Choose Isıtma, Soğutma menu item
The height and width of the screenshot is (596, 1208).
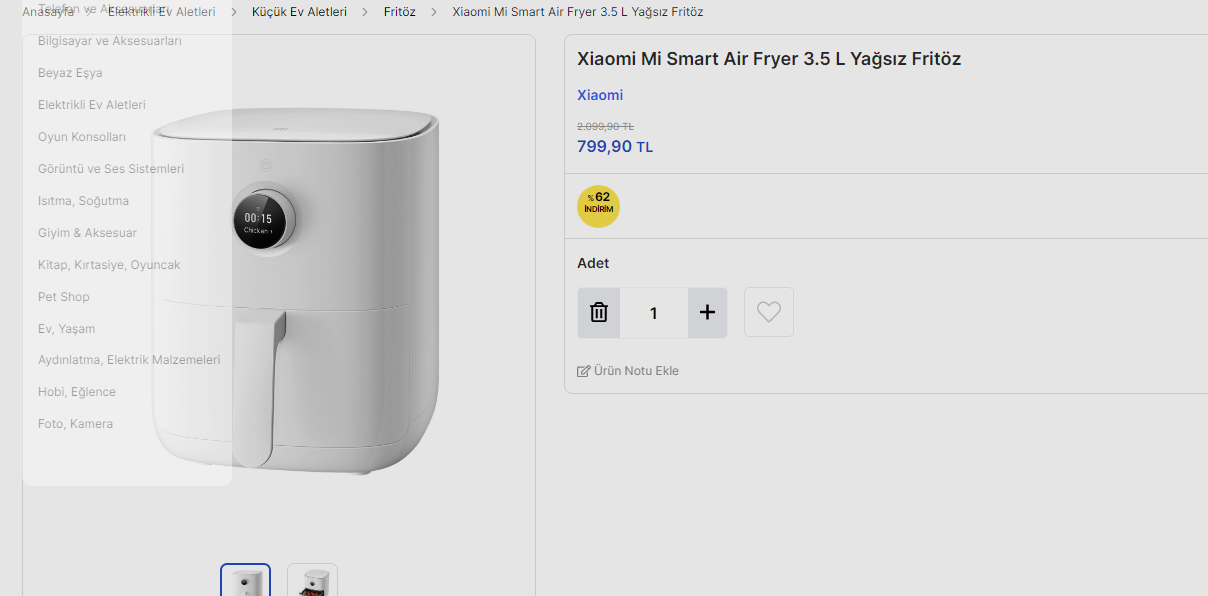(x=84, y=201)
